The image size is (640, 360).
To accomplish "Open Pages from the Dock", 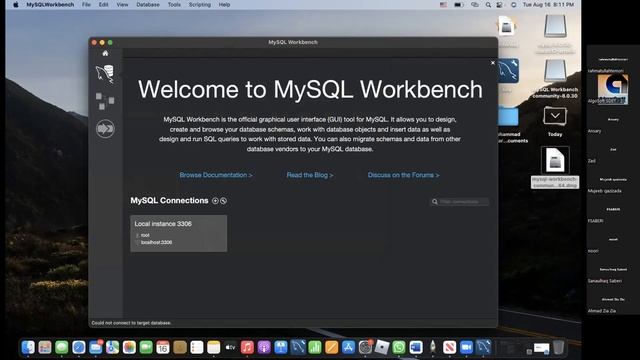I will point(331,347).
